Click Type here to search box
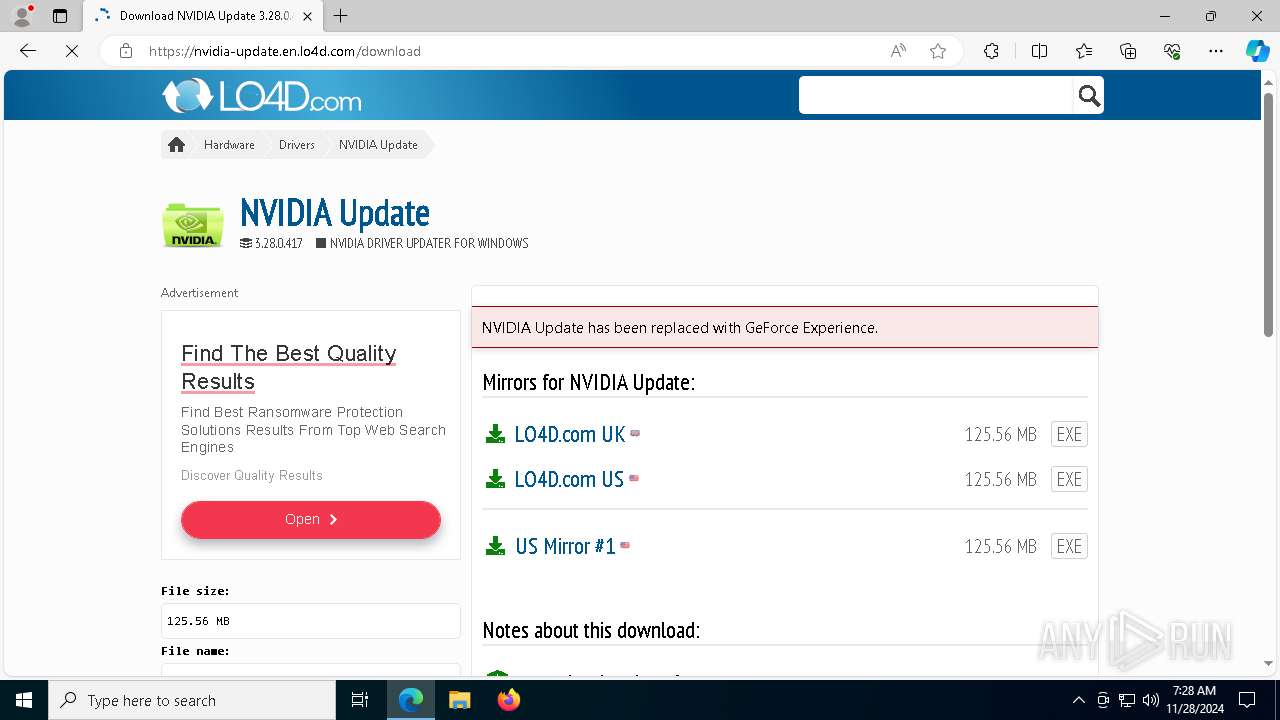The height and width of the screenshot is (720, 1280). coord(192,700)
